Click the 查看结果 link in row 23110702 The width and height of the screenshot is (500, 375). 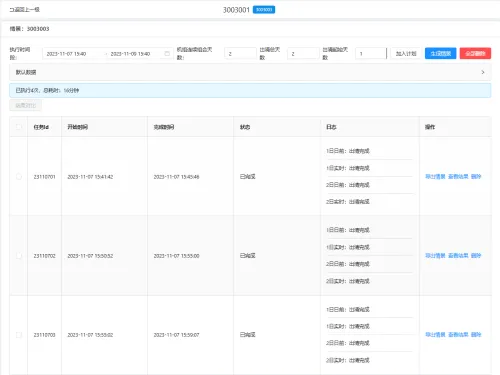click(458, 255)
